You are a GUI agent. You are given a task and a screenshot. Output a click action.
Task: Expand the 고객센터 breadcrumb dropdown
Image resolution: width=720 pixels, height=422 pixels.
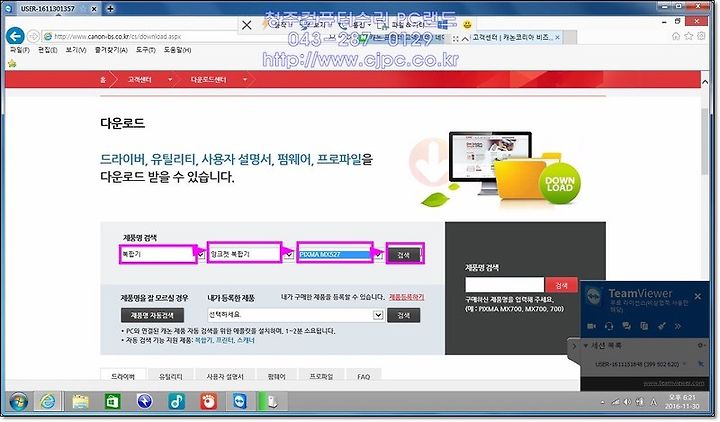(x=170, y=79)
